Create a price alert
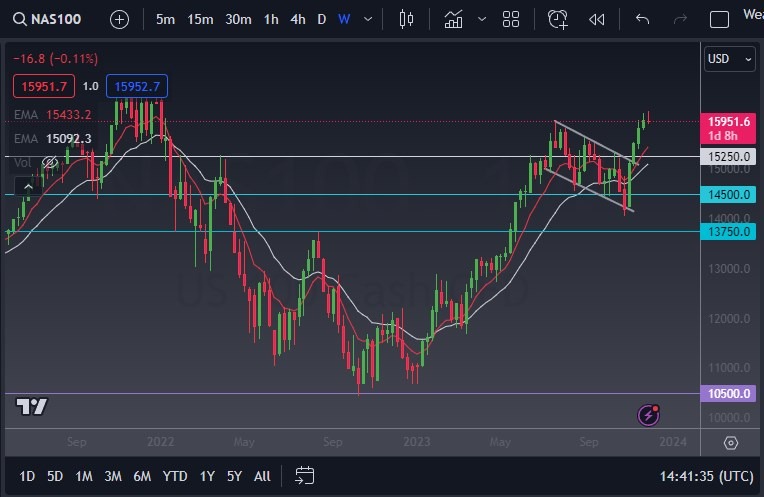Screen dimensions: 764x497 [558, 19]
